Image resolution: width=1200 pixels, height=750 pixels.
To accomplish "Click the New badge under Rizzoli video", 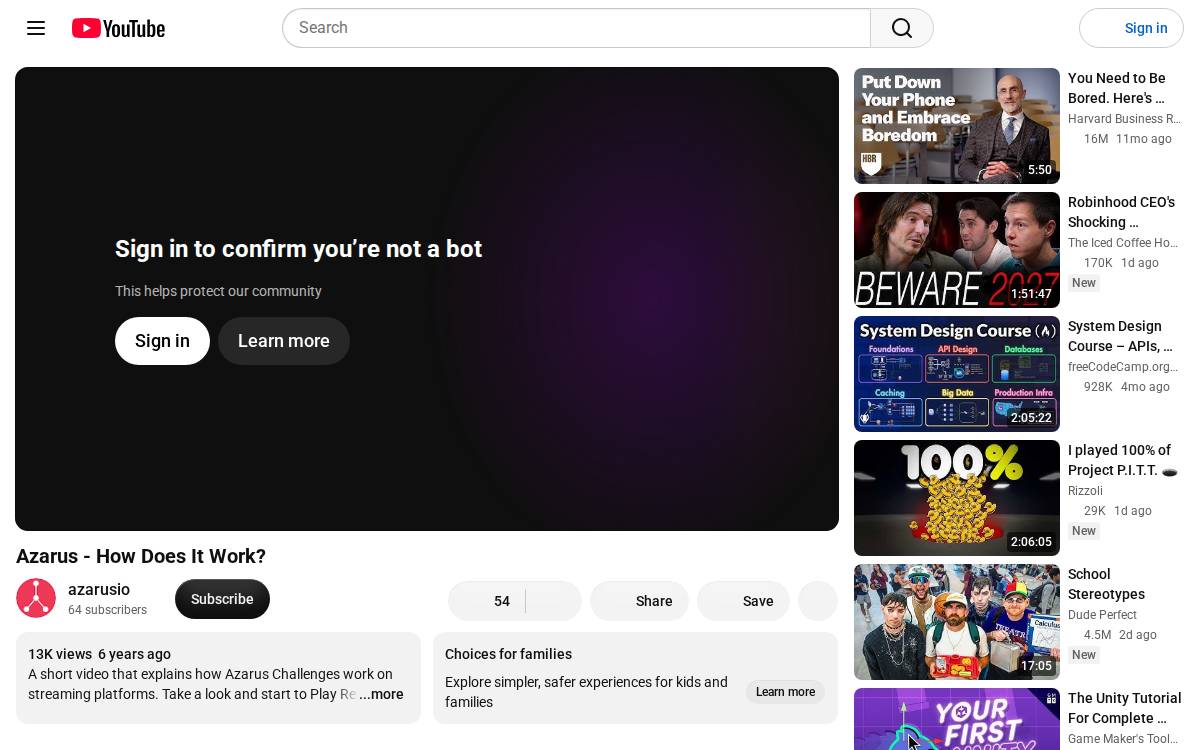I will coord(1084,531).
